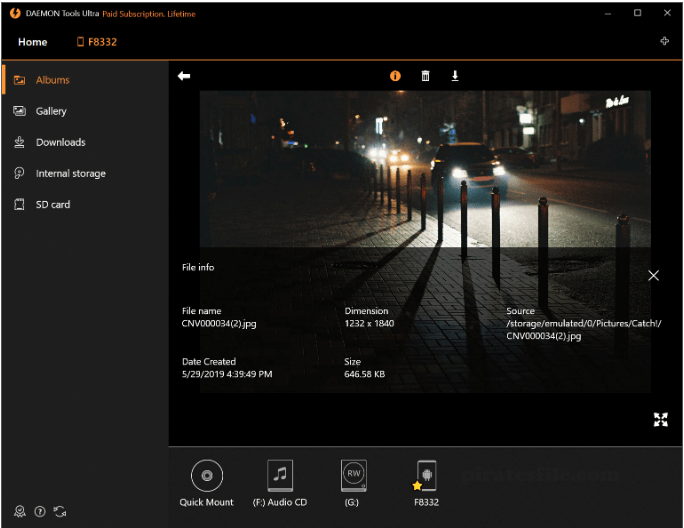Open help via question mark icon
Viewport: 684px width, 528px height.
(x=40, y=511)
